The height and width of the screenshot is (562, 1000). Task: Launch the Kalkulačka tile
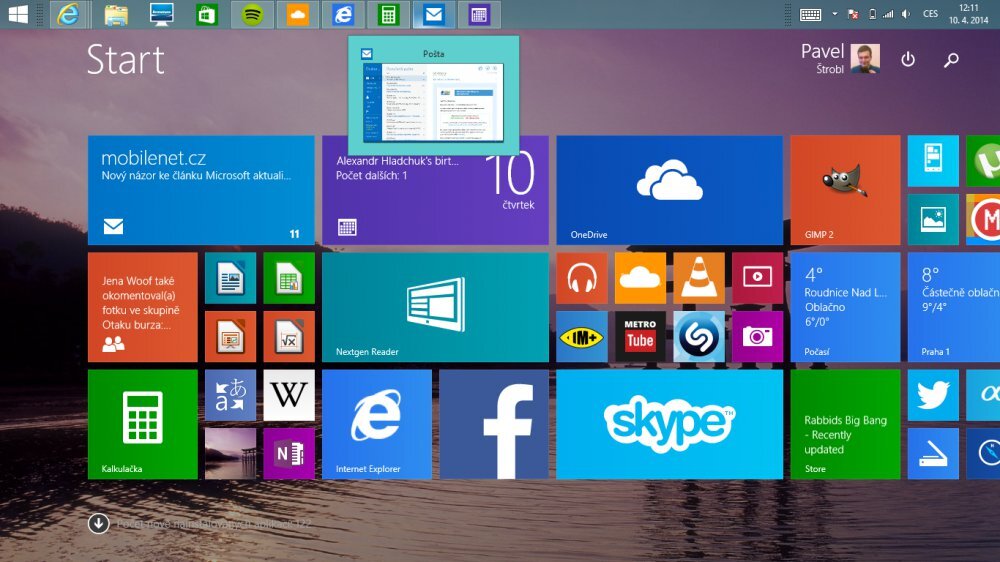coord(142,424)
